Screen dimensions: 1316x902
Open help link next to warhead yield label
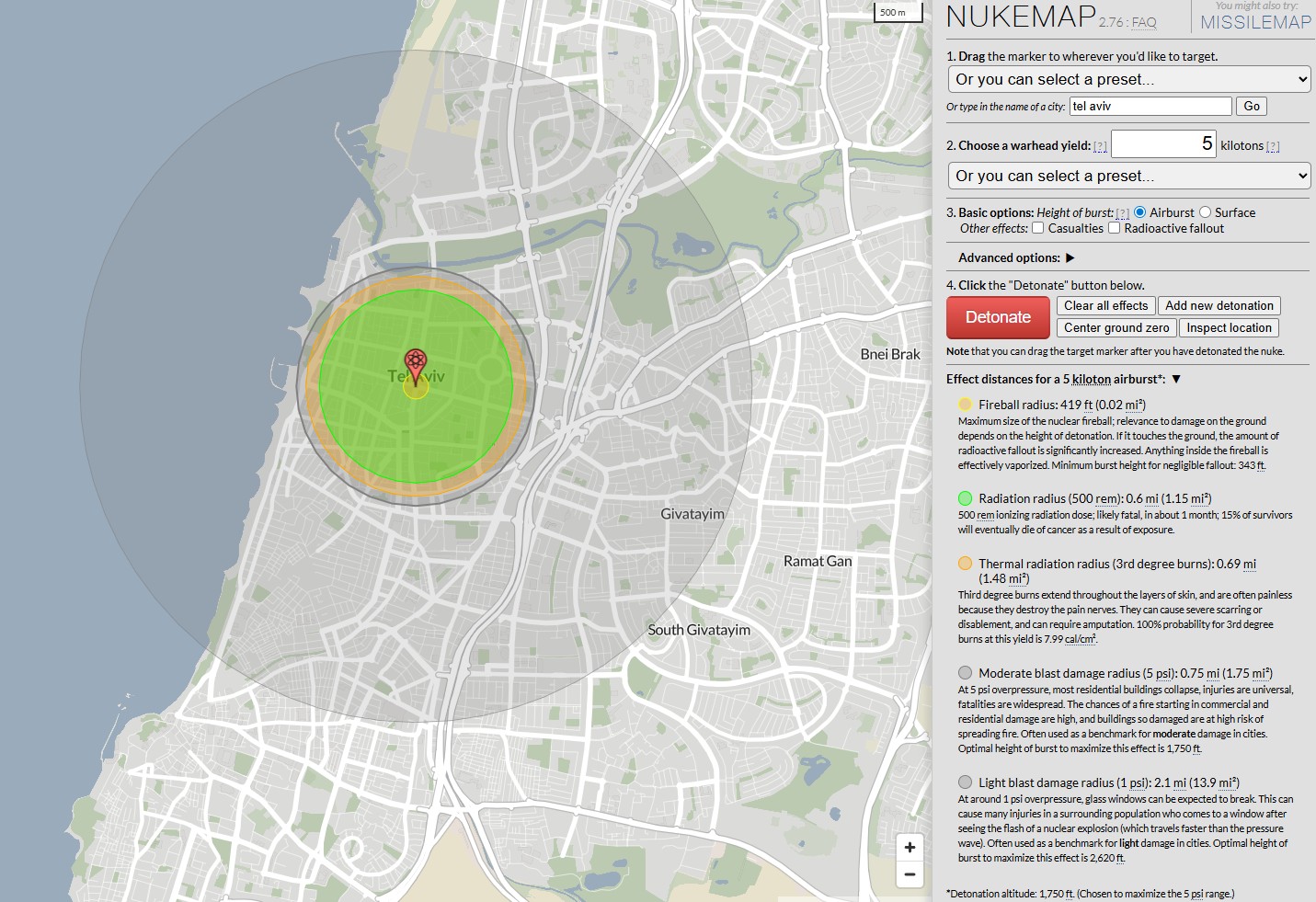1100,146
